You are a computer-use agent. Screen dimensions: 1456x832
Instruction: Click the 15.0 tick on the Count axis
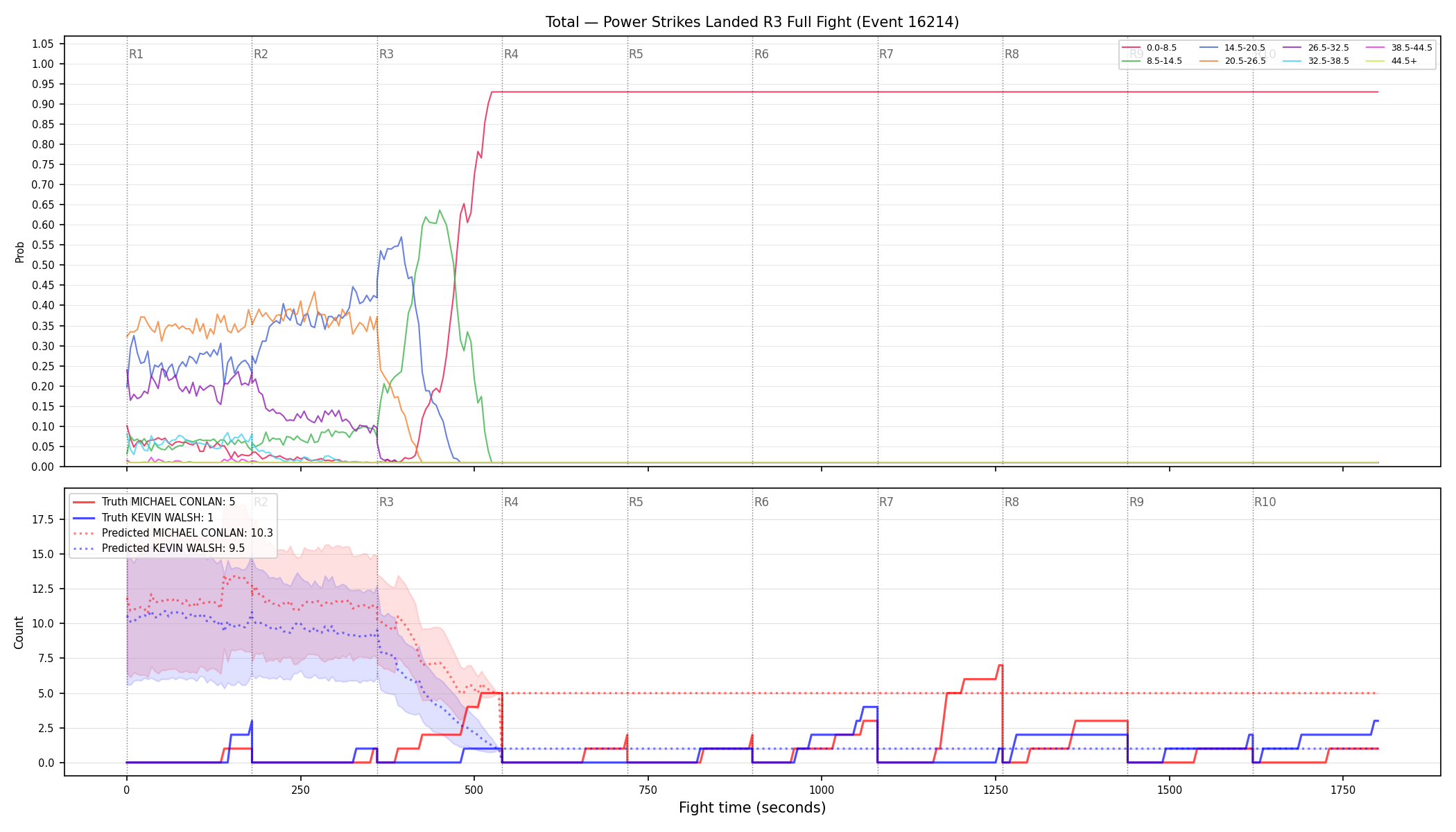tap(43, 554)
